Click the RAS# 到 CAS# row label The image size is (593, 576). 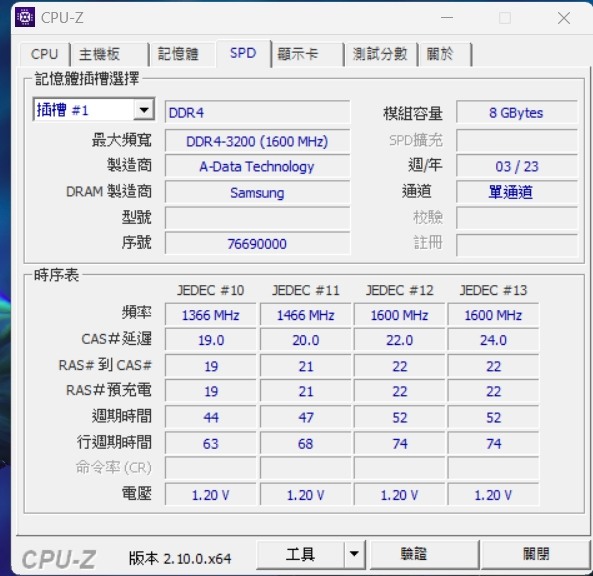[x=105, y=365]
